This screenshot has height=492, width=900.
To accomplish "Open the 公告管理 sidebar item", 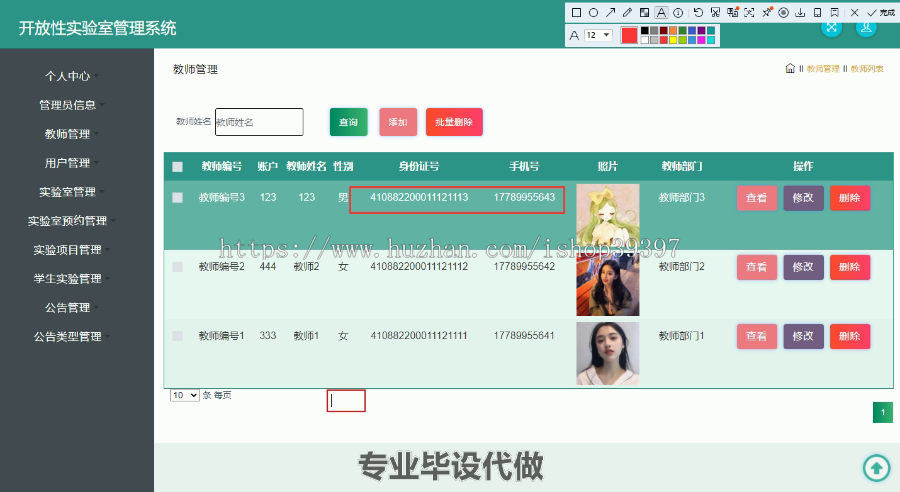I will click(72, 308).
